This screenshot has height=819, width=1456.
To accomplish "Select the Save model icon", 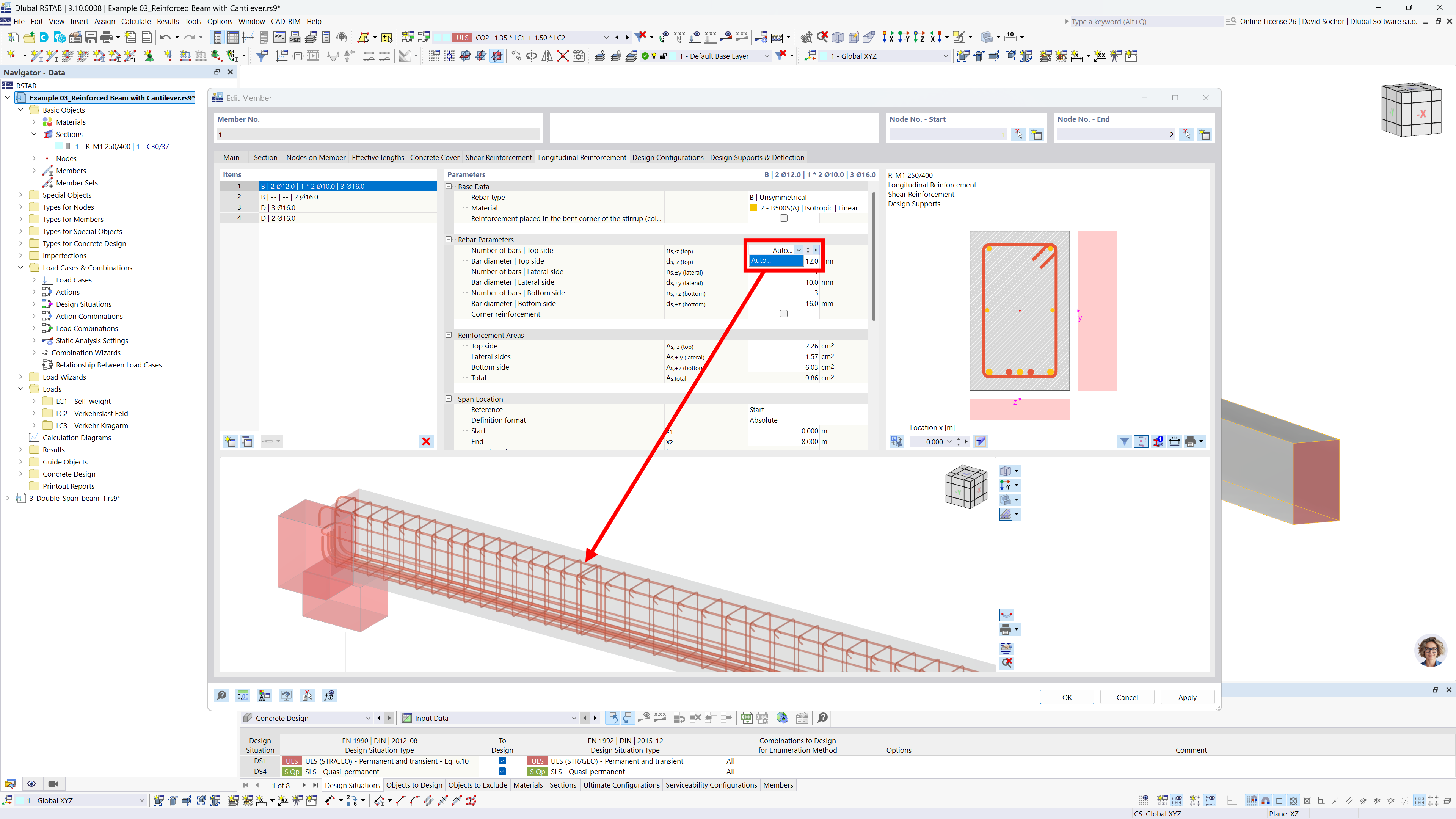I will pyautogui.click(x=91, y=37).
